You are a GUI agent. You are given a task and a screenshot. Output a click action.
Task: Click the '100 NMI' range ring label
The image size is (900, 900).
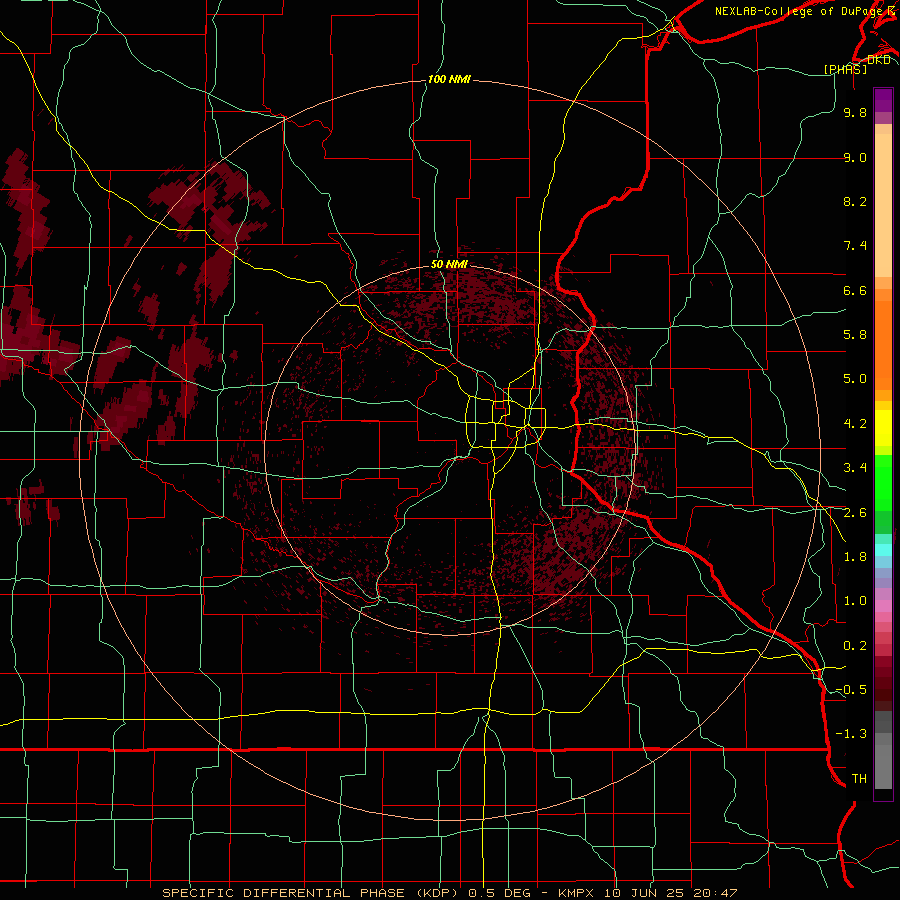[x=449, y=79]
